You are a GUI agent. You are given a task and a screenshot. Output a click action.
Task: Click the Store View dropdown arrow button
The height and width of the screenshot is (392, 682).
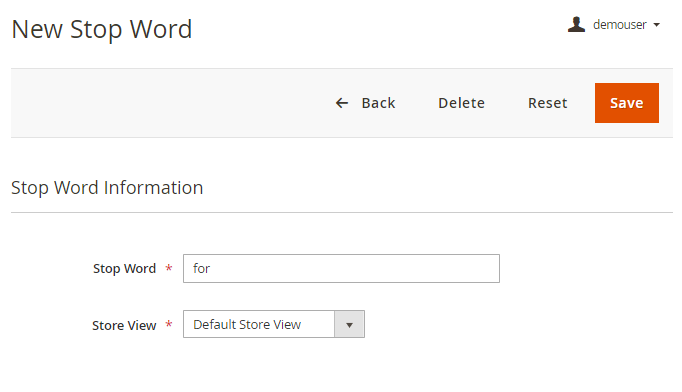pos(349,324)
